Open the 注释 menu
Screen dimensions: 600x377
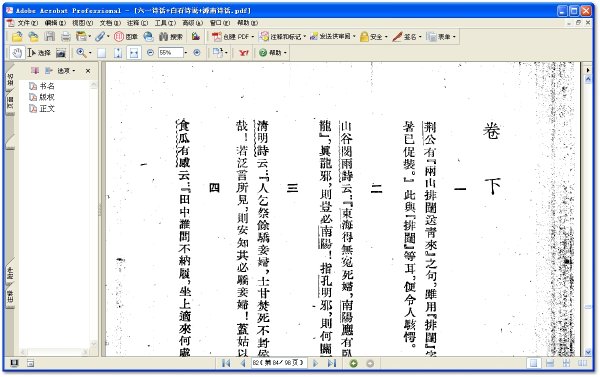click(x=137, y=23)
